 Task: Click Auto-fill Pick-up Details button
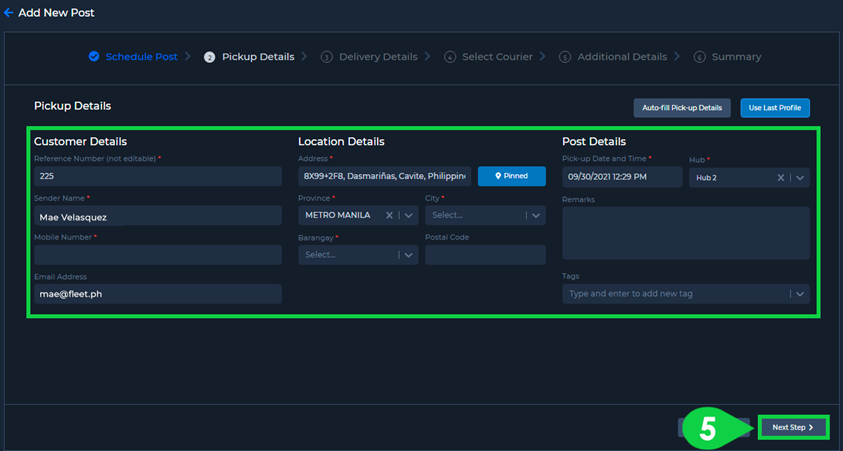pos(682,108)
